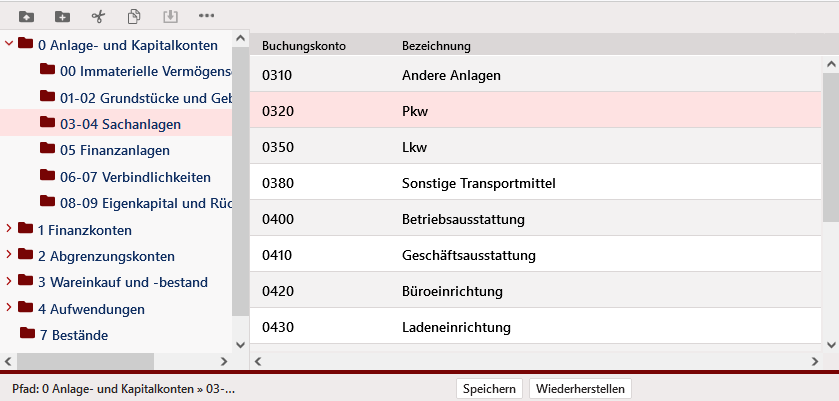
Task: Click the scissors cut icon
Action: 98,16
